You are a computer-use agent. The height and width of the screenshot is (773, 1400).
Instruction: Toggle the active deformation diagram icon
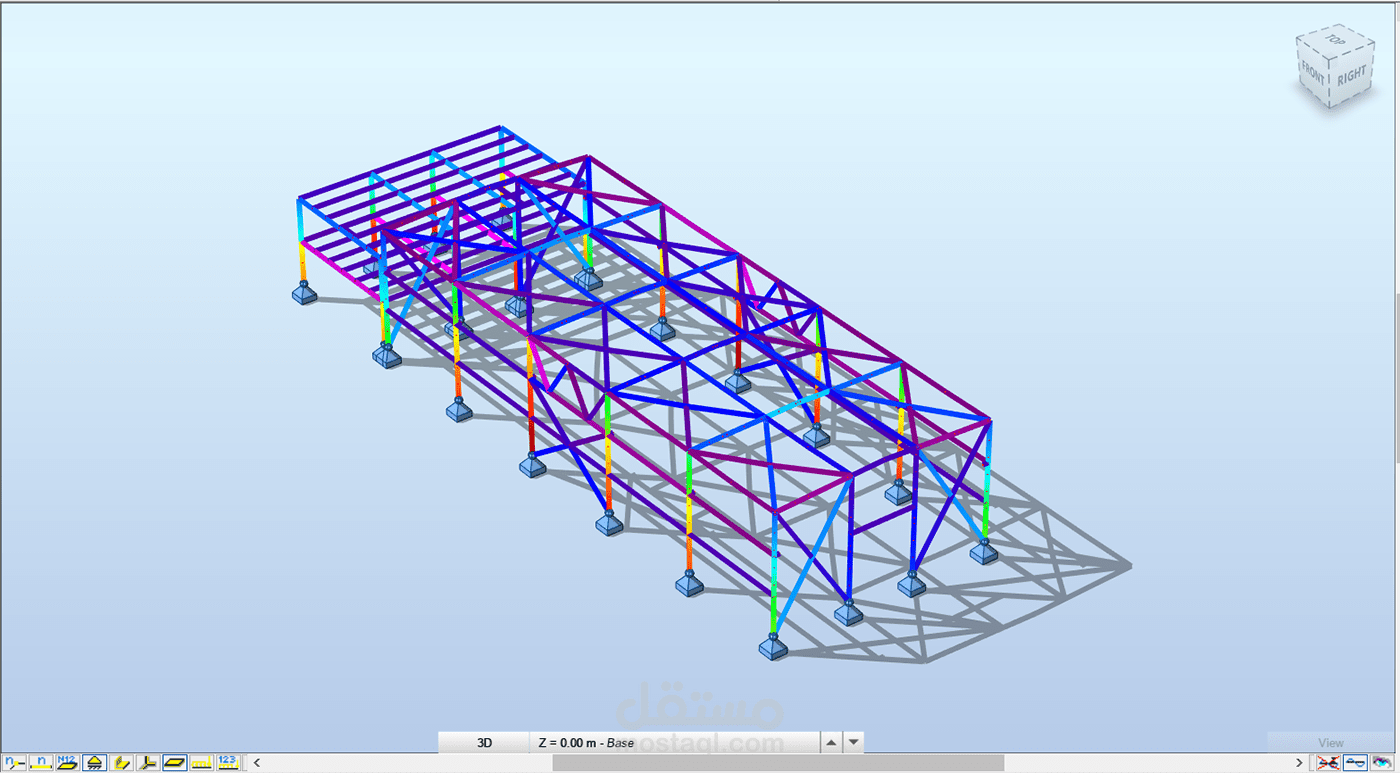point(1355,763)
